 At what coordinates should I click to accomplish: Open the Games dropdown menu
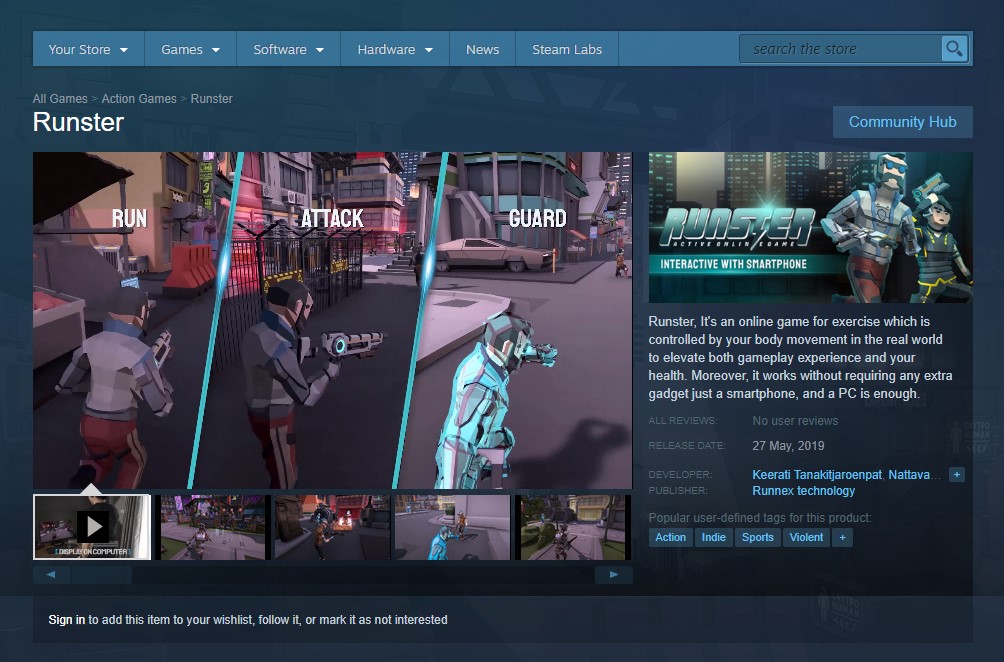tap(190, 49)
